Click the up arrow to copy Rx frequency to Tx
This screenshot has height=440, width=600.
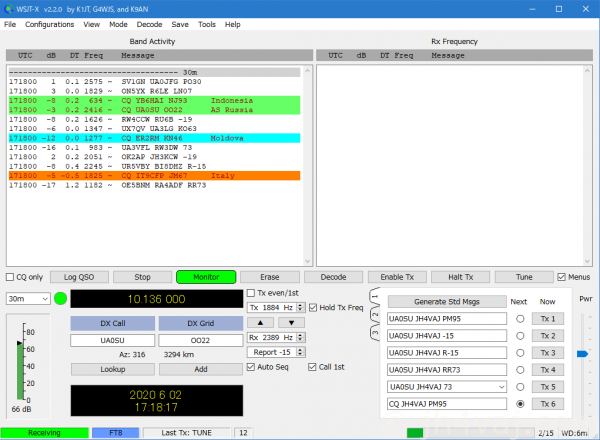262,323
